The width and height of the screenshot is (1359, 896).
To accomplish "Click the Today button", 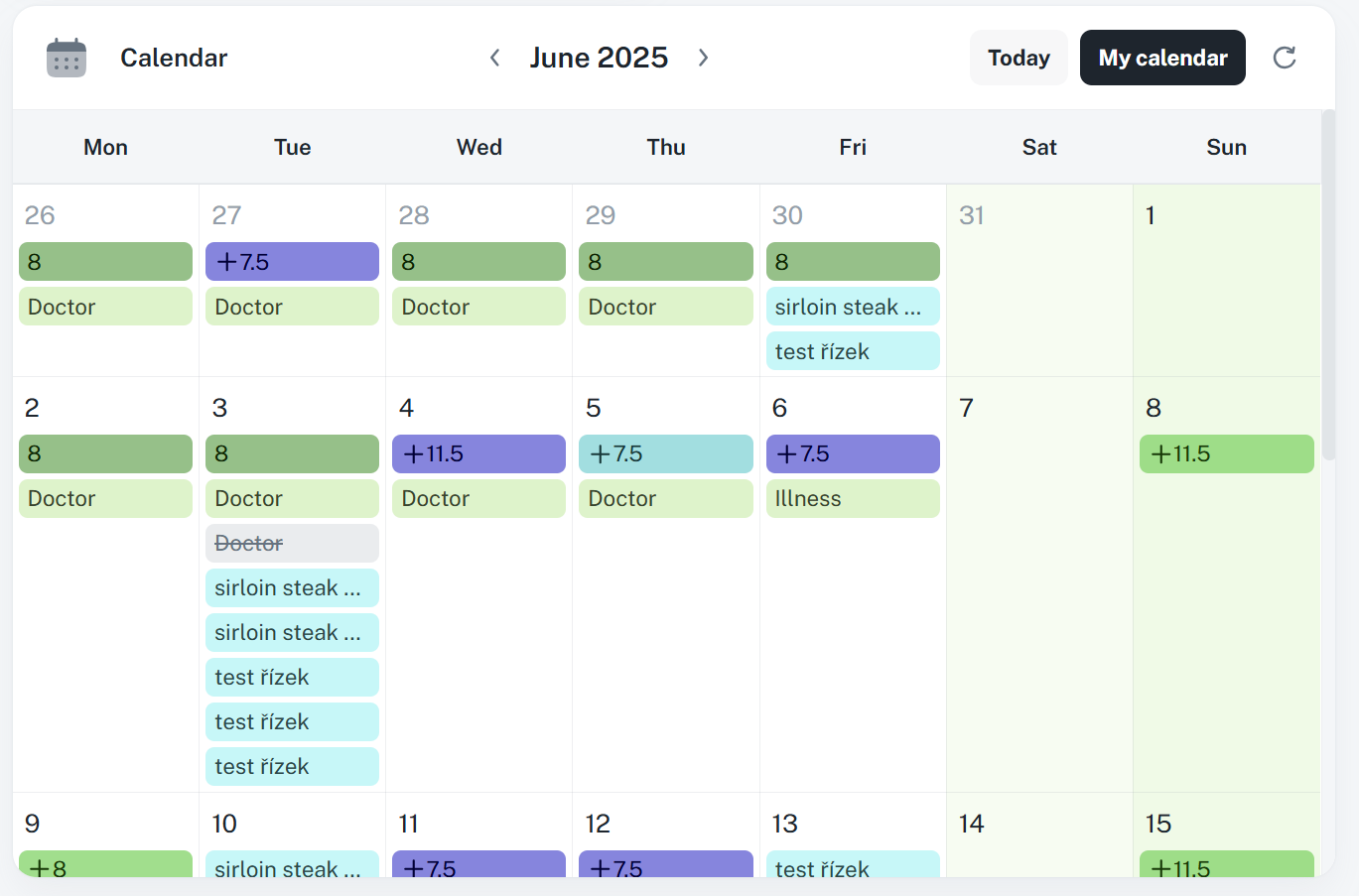I will tap(1019, 58).
